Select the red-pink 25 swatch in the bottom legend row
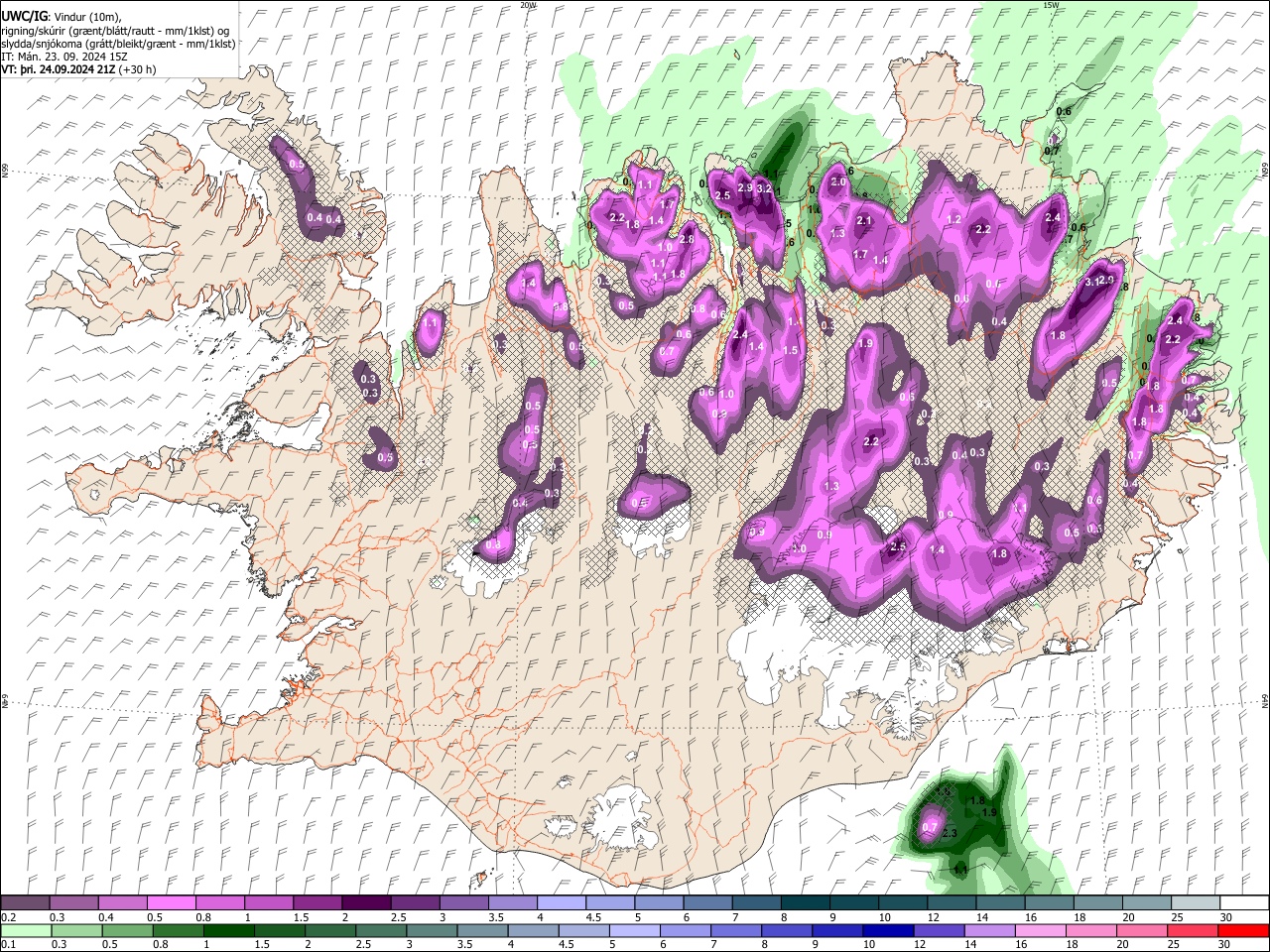The width and height of the screenshot is (1270, 952). [1193, 930]
